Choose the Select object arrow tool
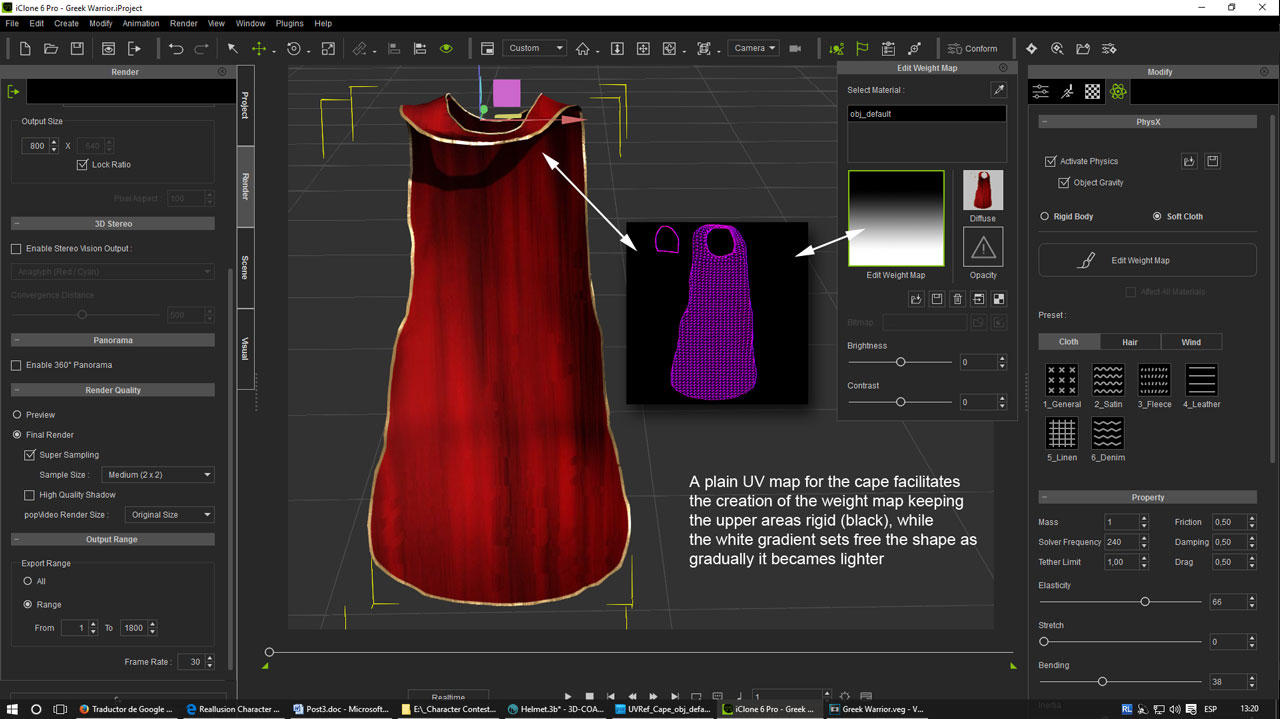Image resolution: width=1280 pixels, height=719 pixels. [x=233, y=48]
